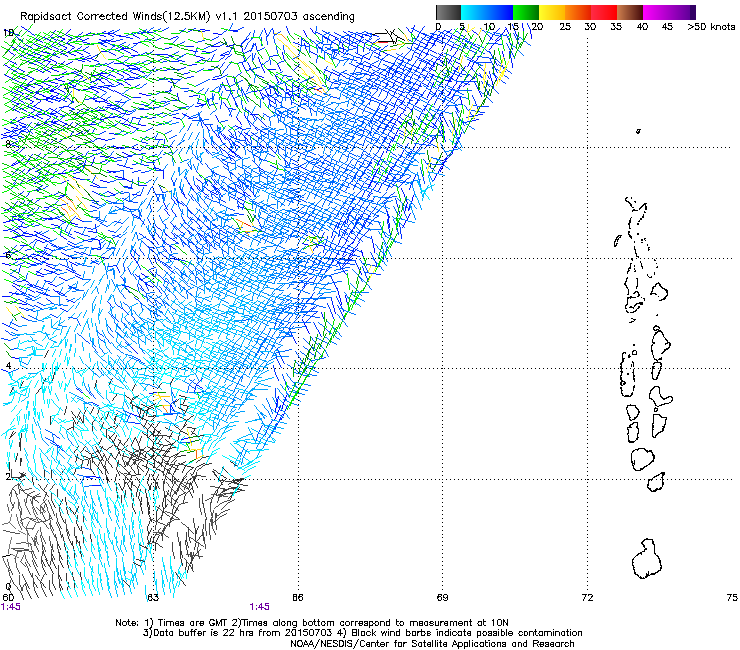Click the yellow 20-25 knots color segment
Viewport: 740px width, 650px height.
552,12
